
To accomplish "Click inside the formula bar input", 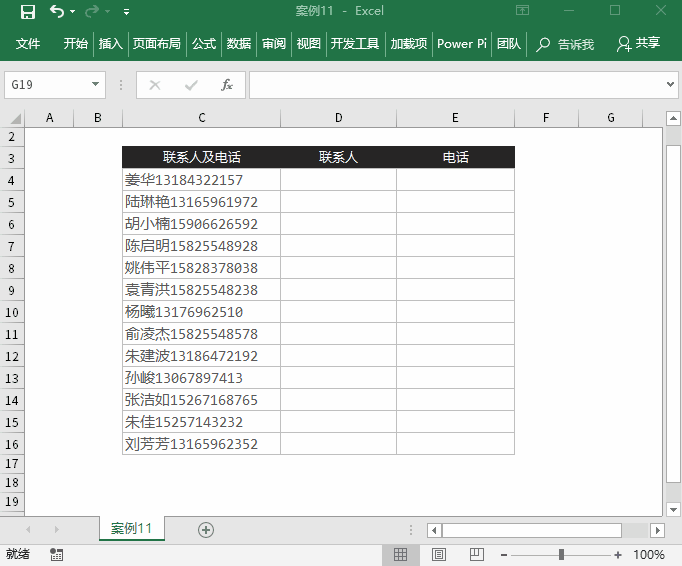I will pyautogui.click(x=457, y=85).
